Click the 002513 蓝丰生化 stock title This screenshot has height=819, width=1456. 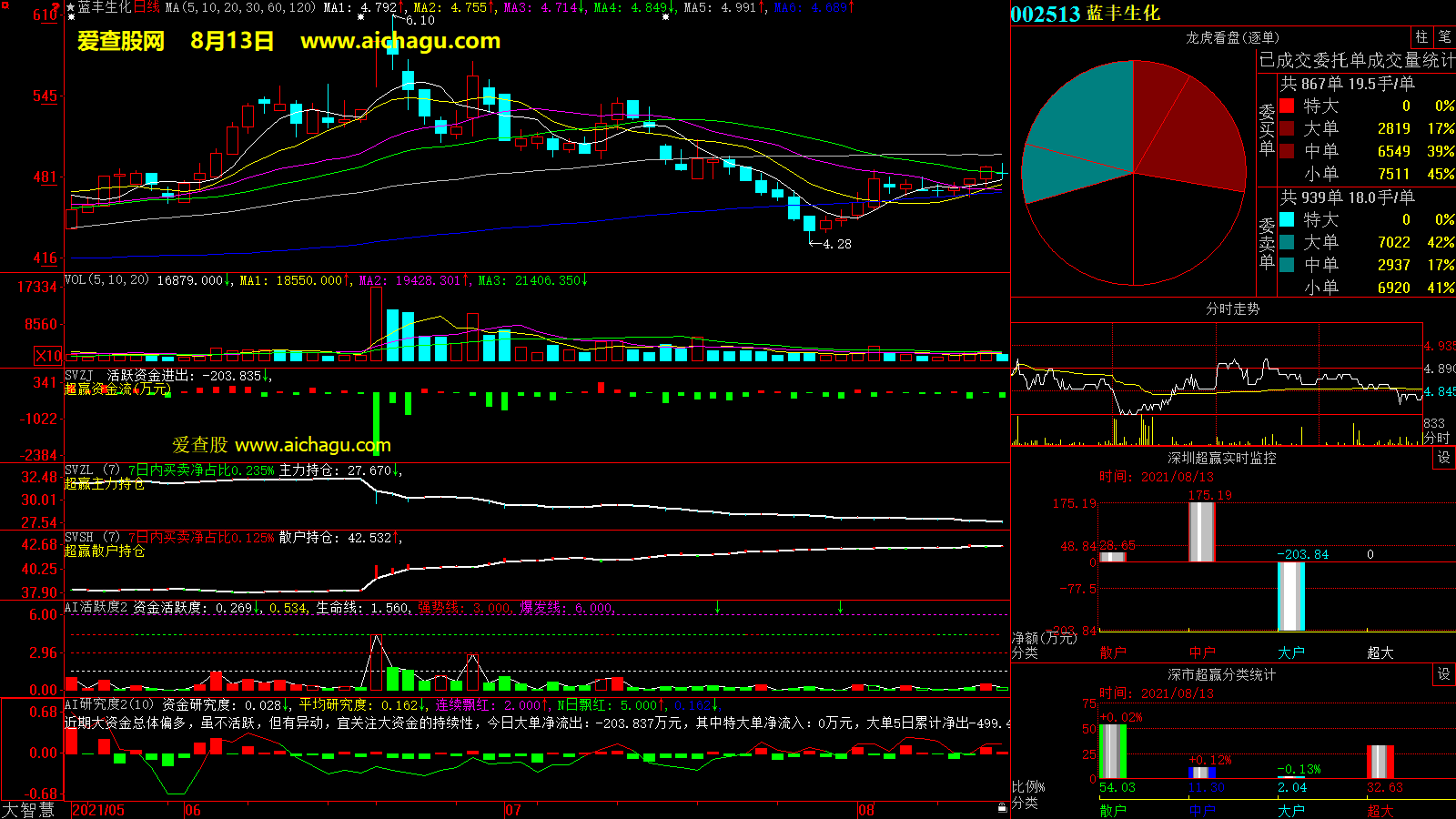1085,14
